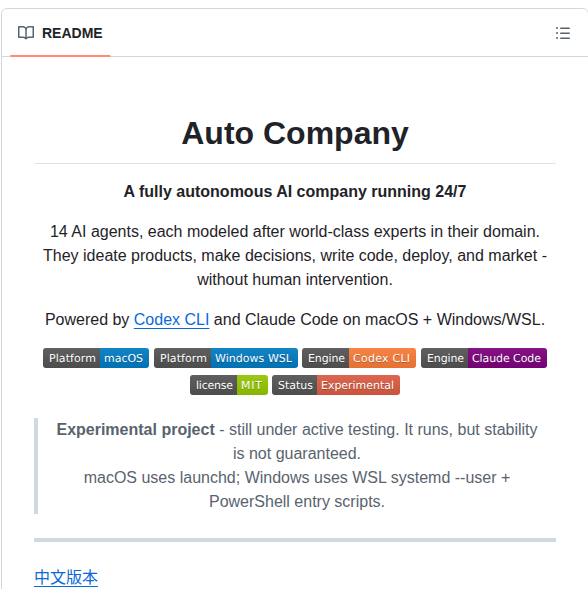Click the bold 'Experimental project' text
This screenshot has width=588, height=589.
pyautogui.click(x=136, y=429)
